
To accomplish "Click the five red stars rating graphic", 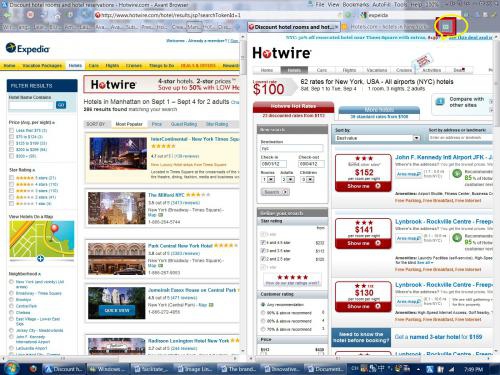I will coord(292,277).
